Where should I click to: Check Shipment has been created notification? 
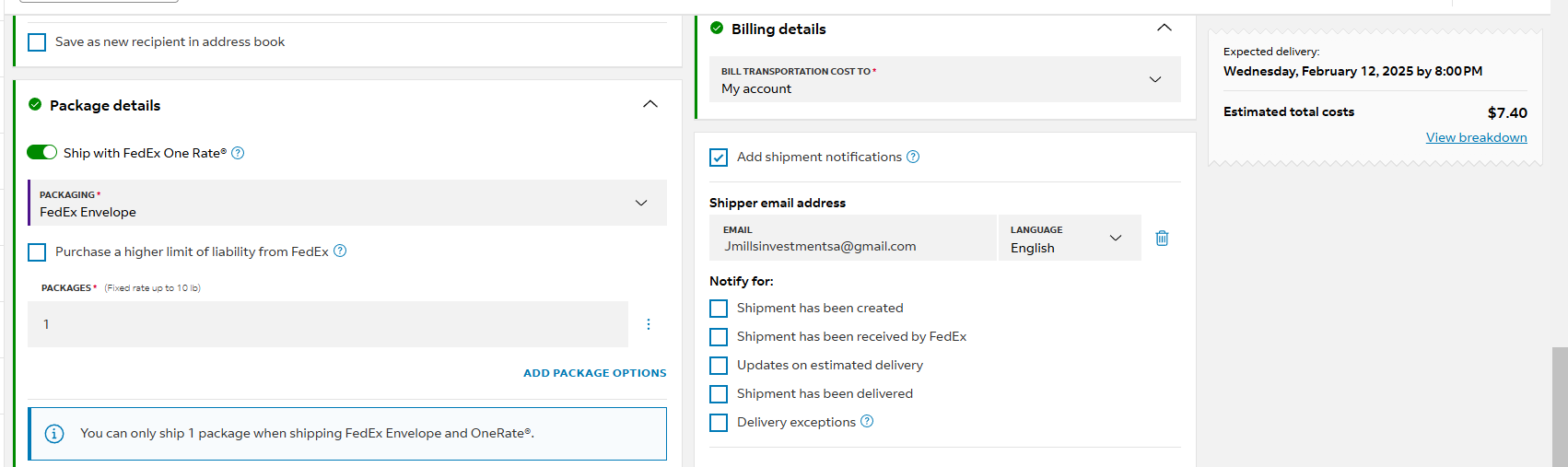coord(719,309)
